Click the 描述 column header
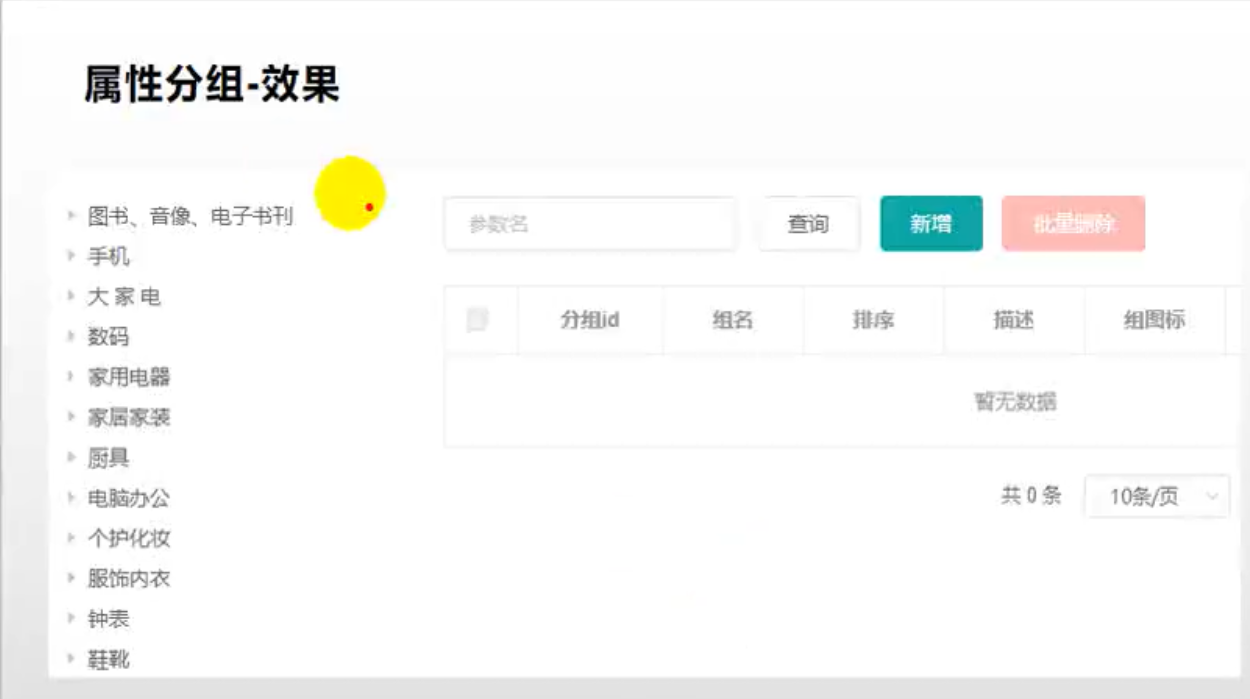Viewport: 1250px width, 699px height. tap(1013, 320)
